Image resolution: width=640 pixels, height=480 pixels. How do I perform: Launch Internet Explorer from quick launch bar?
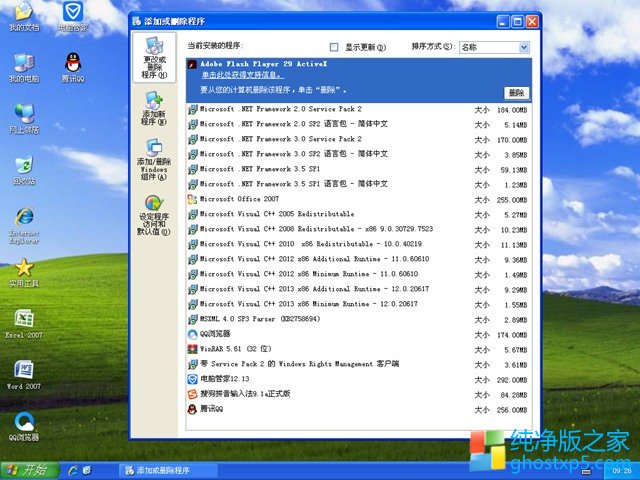coord(73,470)
